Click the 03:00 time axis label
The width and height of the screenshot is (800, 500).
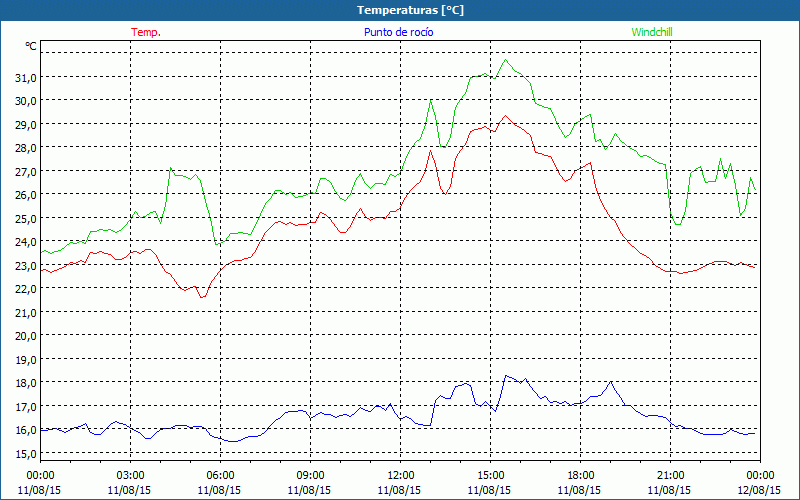[130, 476]
